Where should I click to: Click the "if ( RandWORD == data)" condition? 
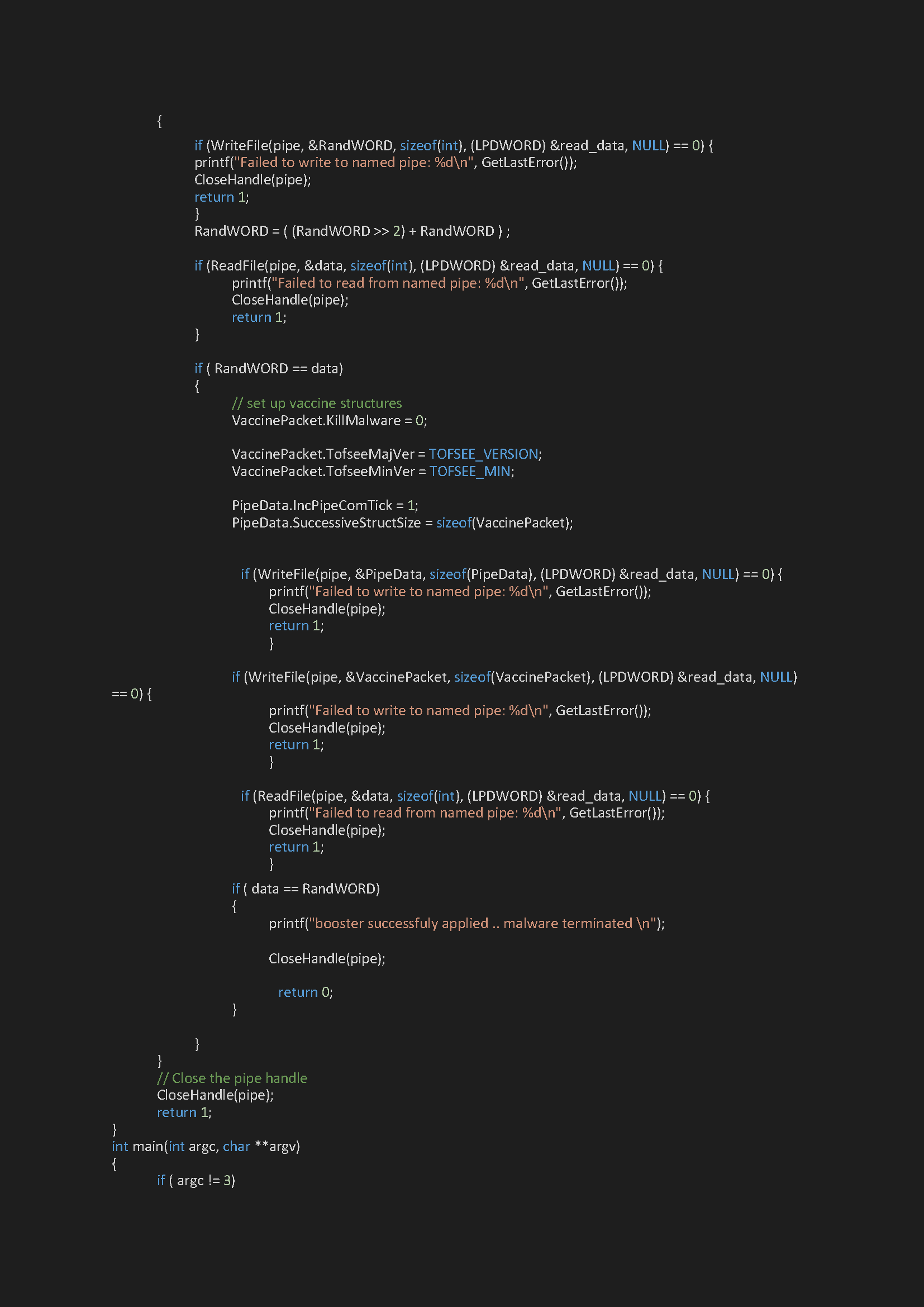pos(269,369)
